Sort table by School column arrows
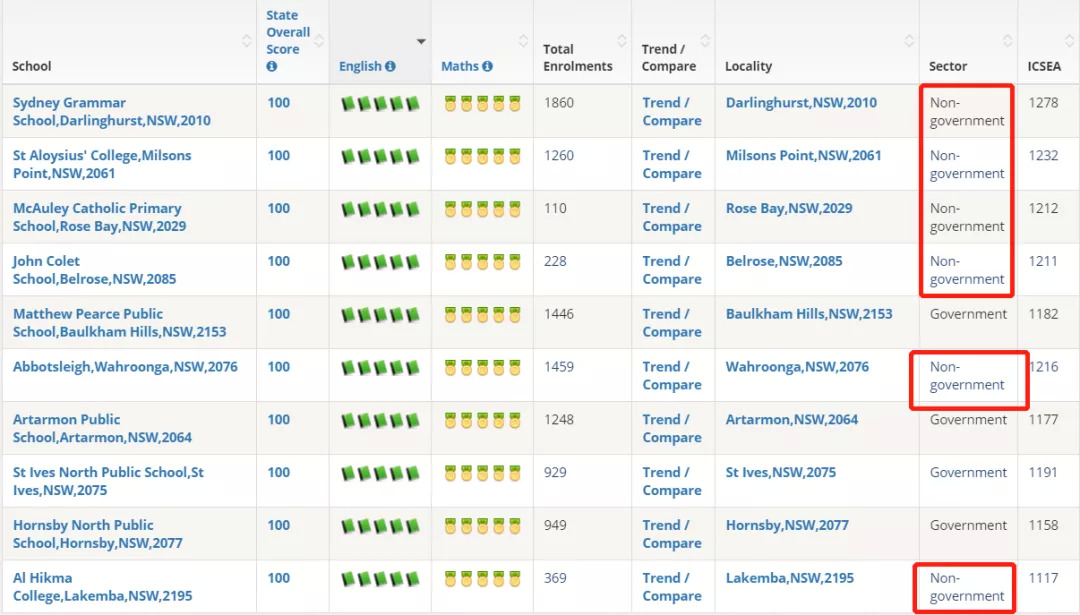1080x615 pixels. pyautogui.click(x=246, y=41)
